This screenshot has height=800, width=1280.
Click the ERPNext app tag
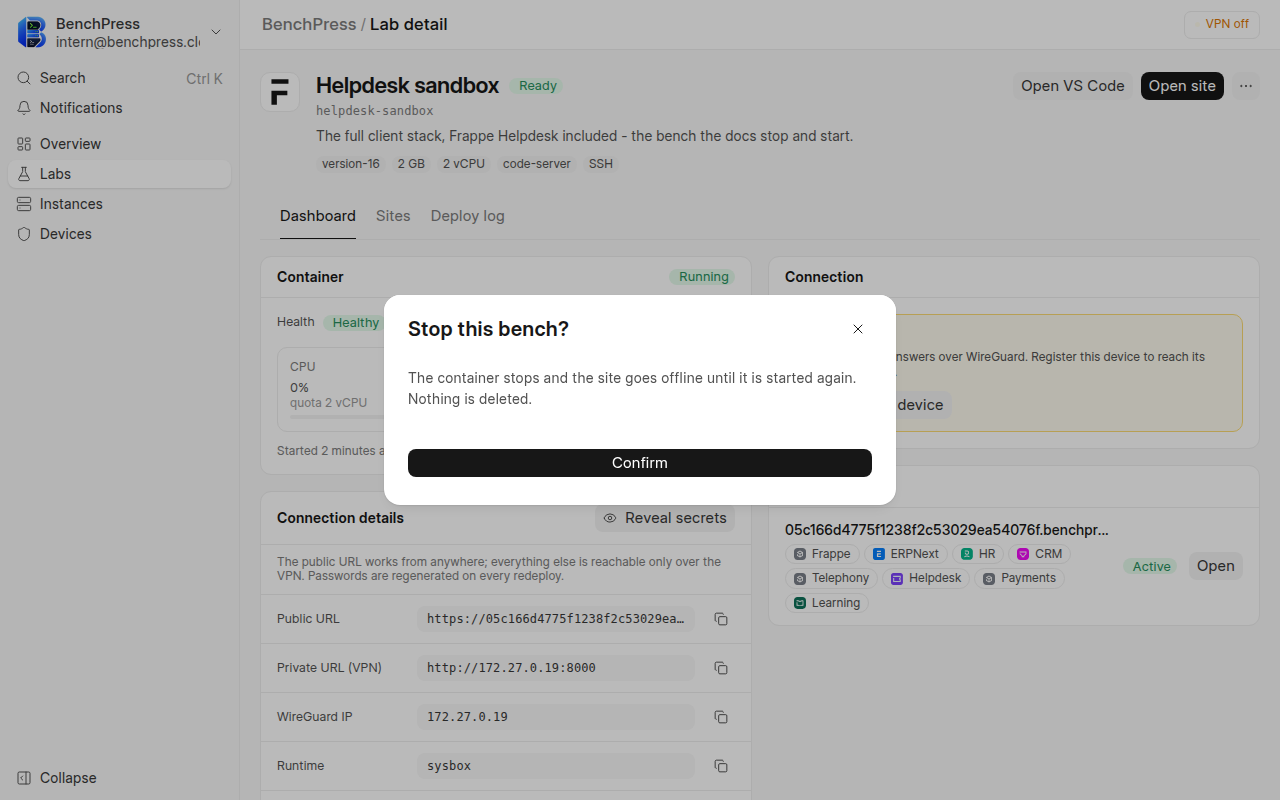(x=906, y=554)
